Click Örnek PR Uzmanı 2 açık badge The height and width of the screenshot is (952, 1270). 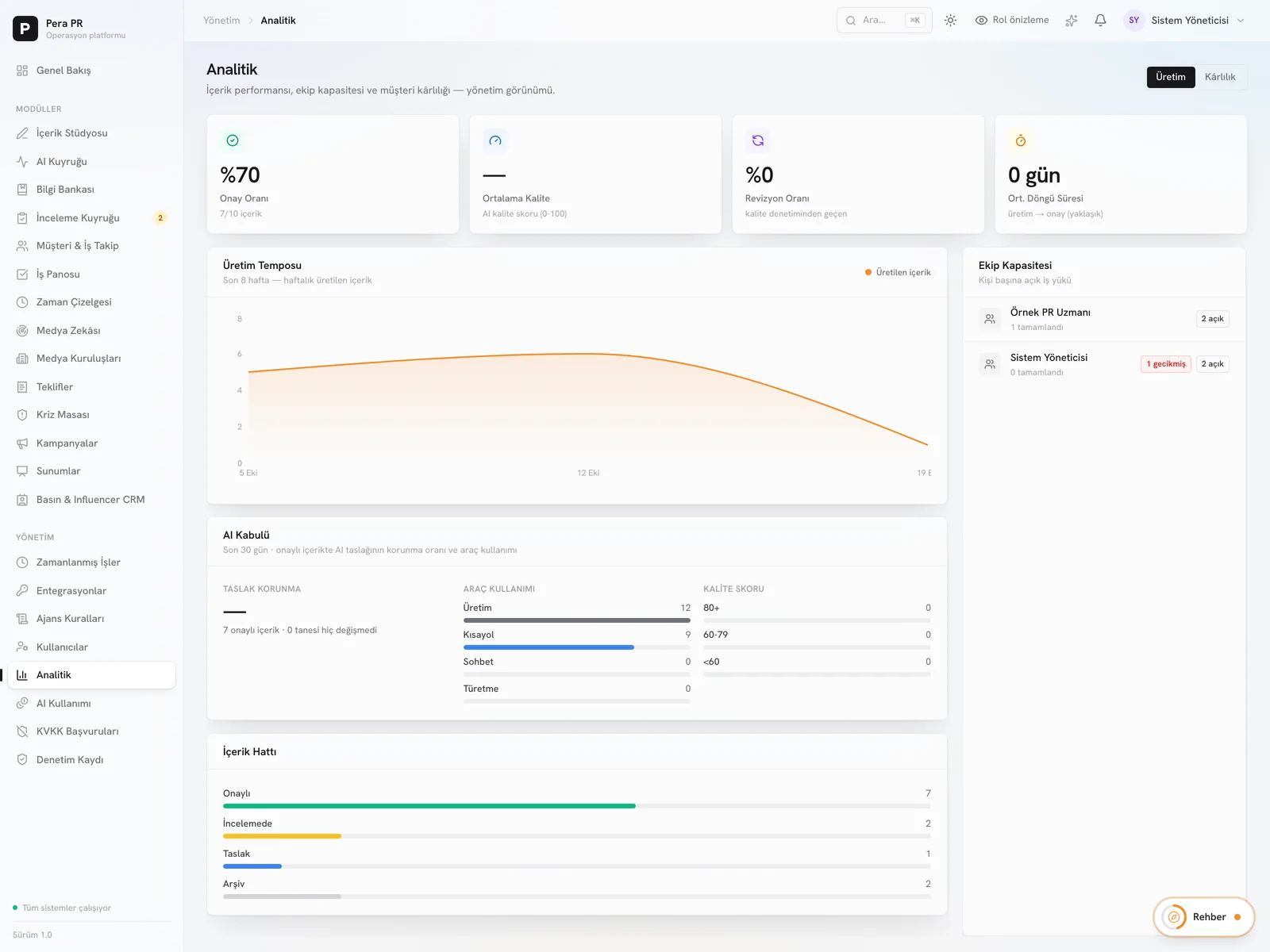1212,319
